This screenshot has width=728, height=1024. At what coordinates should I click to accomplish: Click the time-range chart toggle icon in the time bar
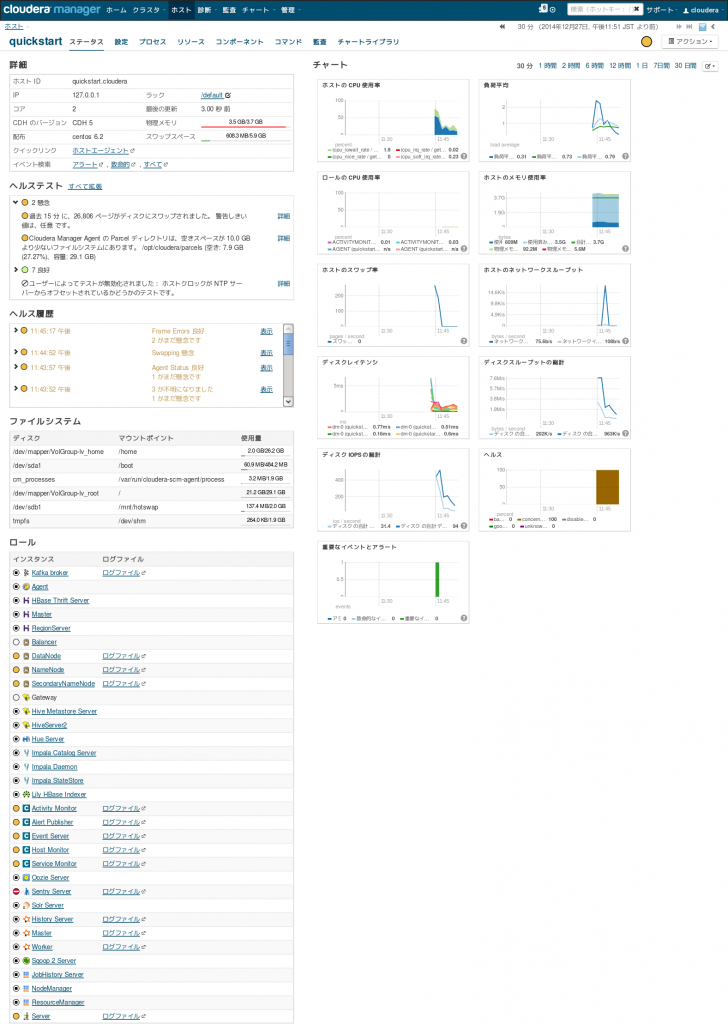pos(703,27)
